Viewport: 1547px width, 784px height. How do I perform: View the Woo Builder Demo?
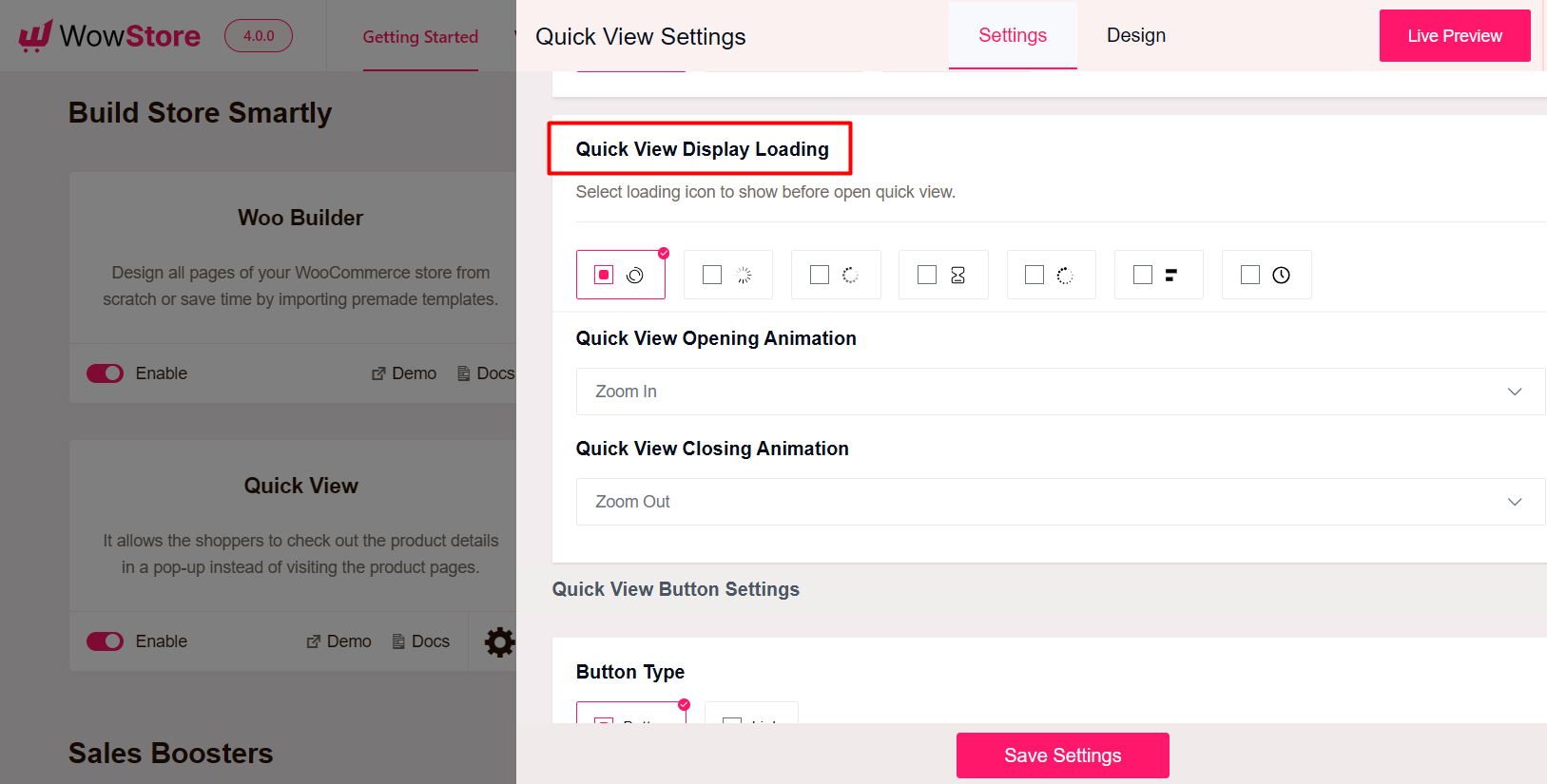pyautogui.click(x=404, y=373)
